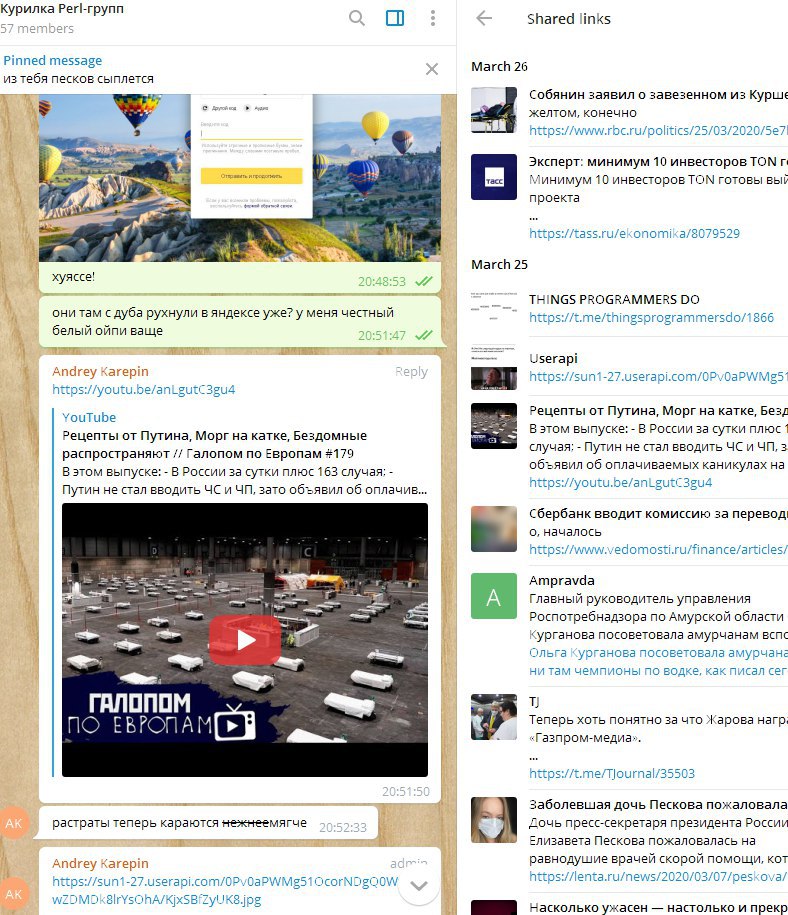This screenshot has width=788, height=915.
Task: Open the TJ shared entry thumbnail
Action: click(x=494, y=717)
